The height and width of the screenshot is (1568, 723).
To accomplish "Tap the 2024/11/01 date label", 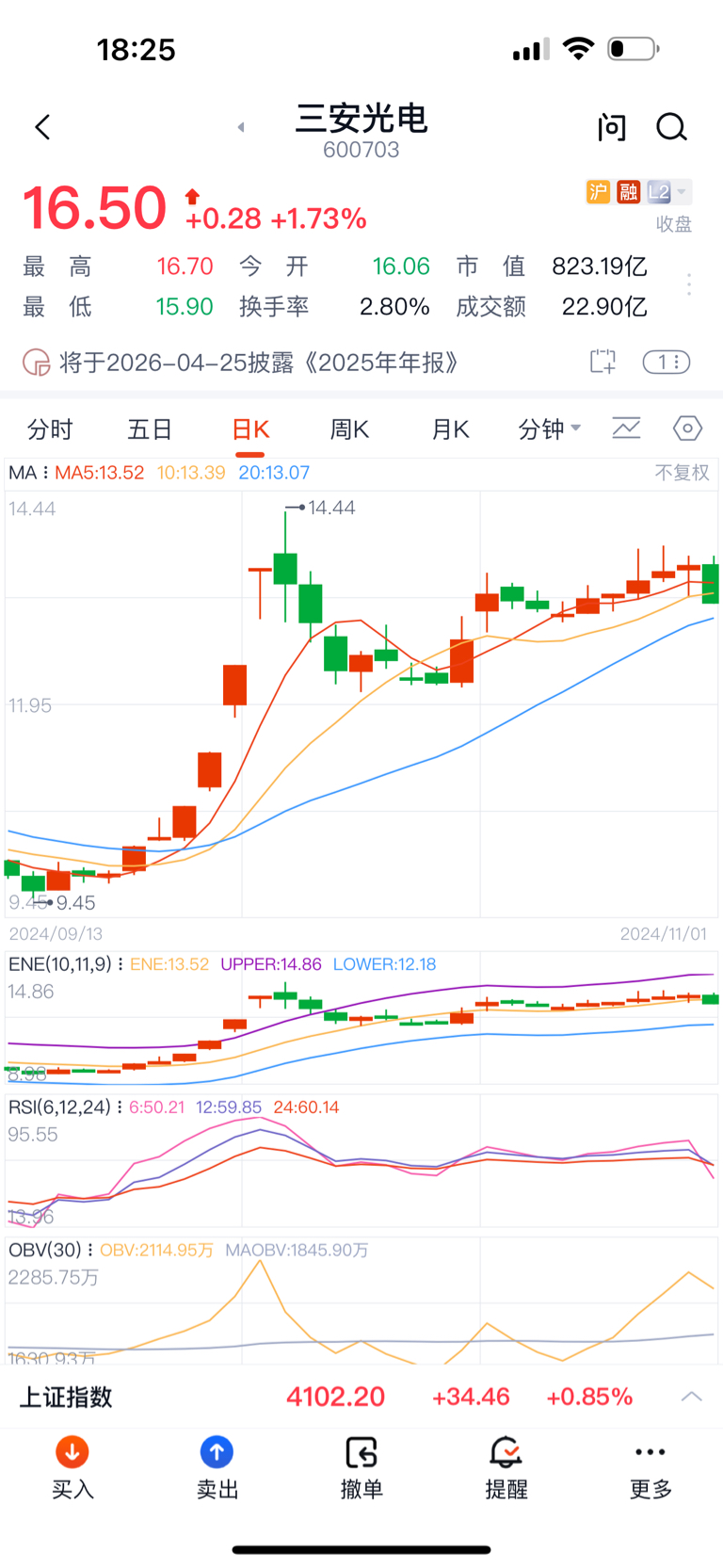I will [663, 934].
